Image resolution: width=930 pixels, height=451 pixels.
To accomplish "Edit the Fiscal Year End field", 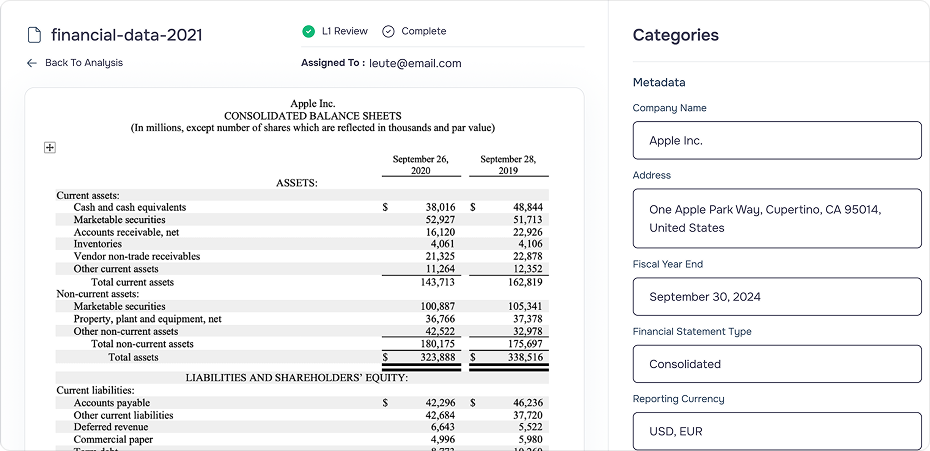I will (777, 297).
